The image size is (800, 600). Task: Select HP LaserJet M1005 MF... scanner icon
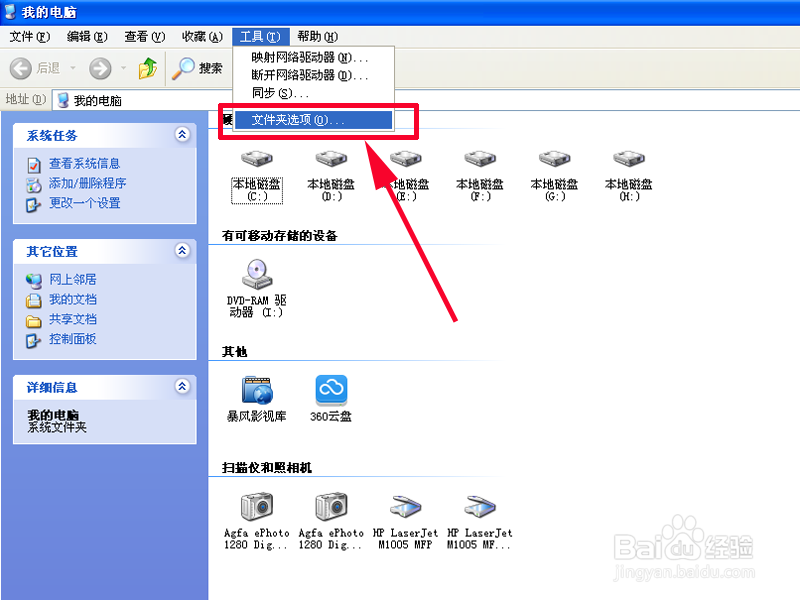[x=480, y=506]
